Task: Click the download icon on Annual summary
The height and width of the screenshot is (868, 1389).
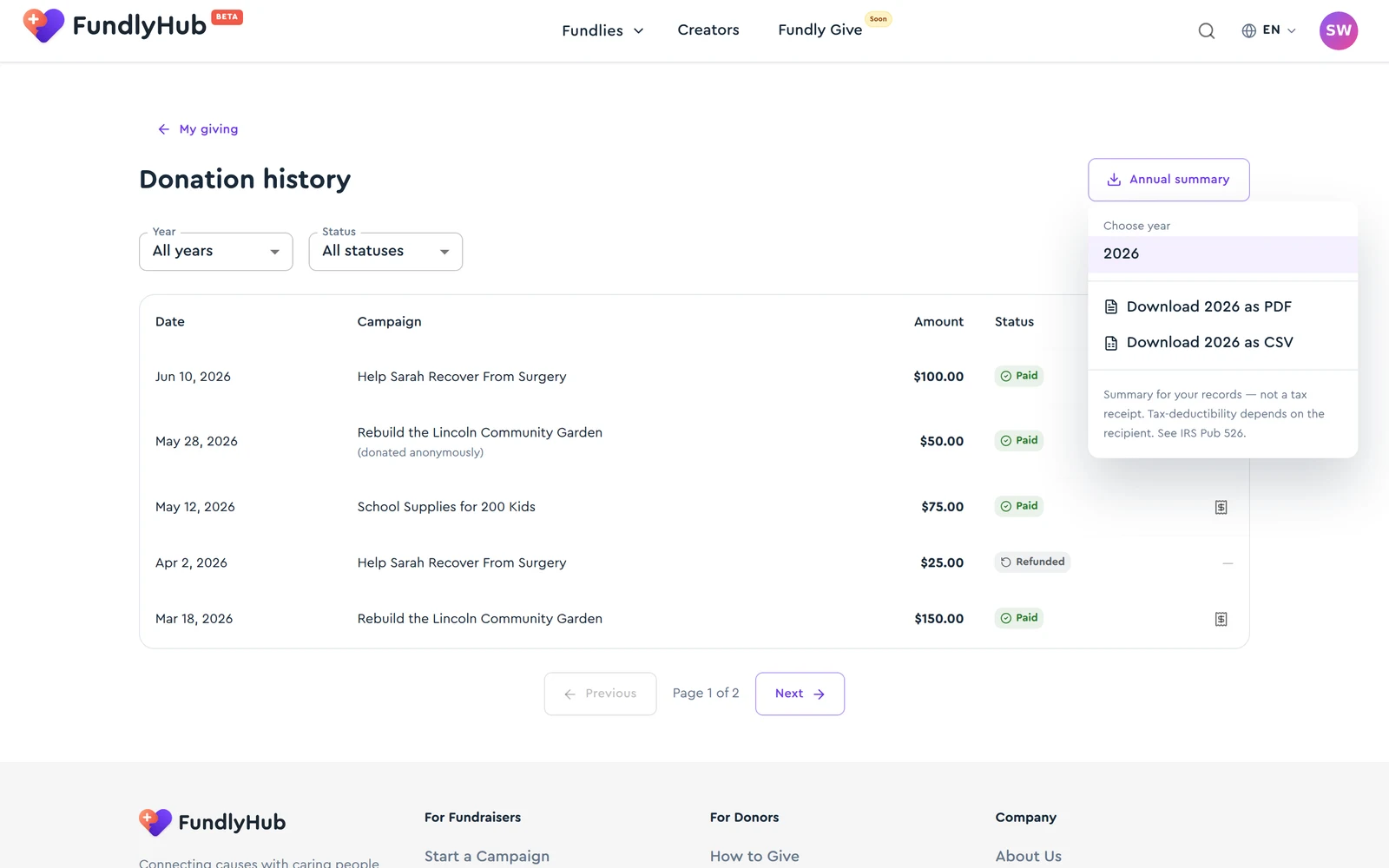Action: tap(1114, 180)
